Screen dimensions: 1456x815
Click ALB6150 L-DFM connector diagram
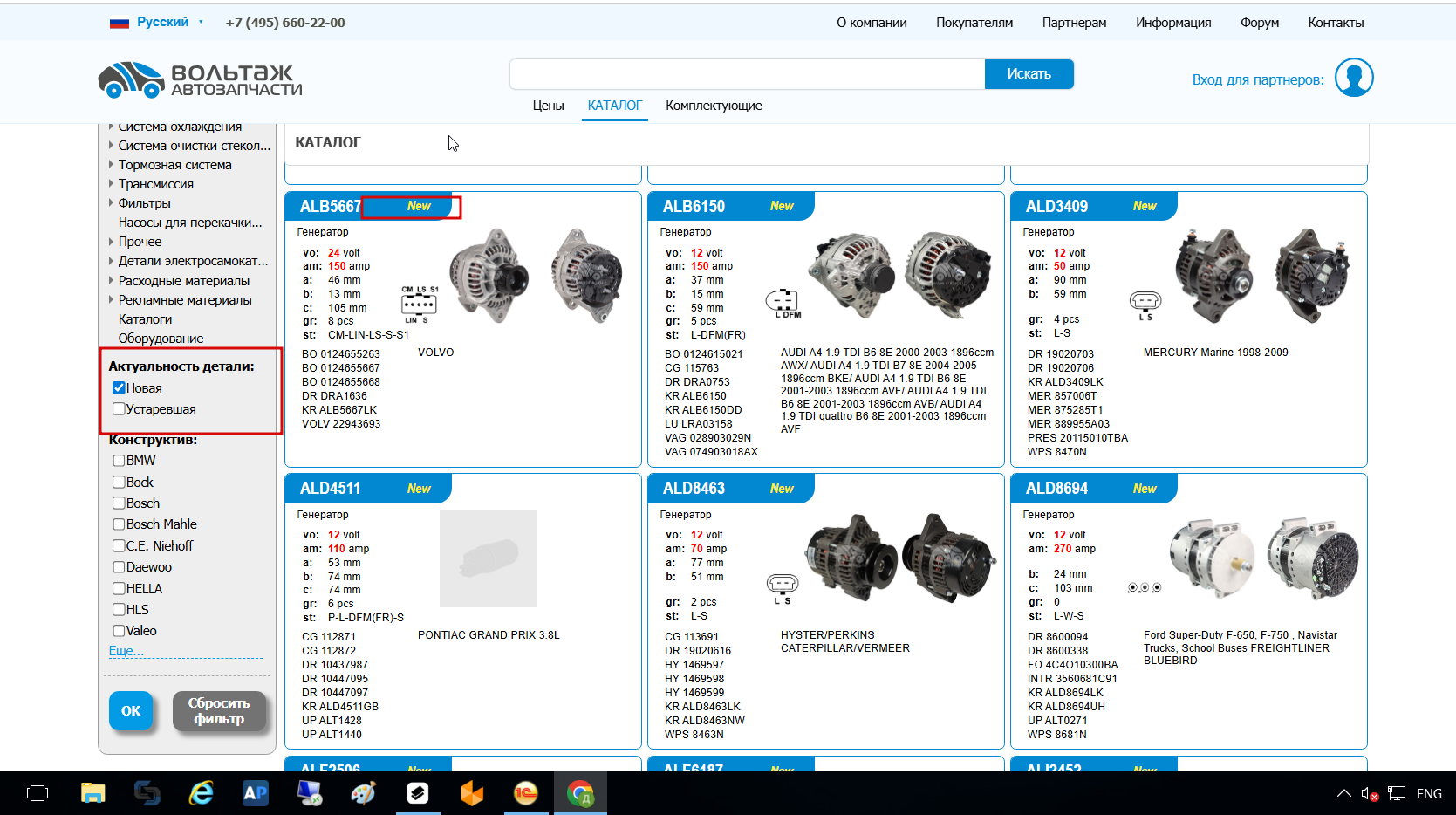[783, 304]
